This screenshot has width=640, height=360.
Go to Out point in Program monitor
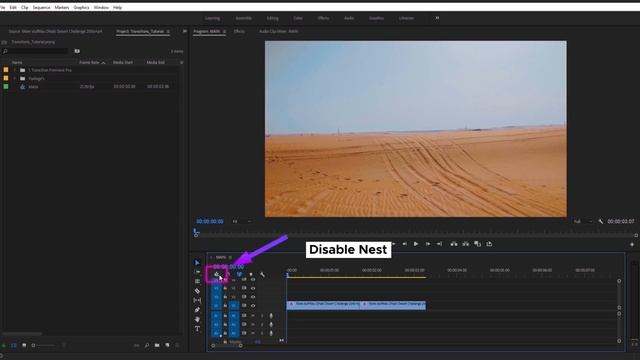[439, 244]
